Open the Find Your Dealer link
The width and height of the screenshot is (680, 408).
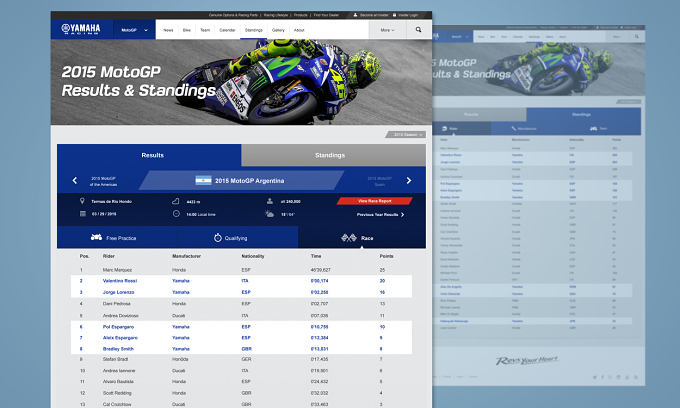tap(326, 15)
